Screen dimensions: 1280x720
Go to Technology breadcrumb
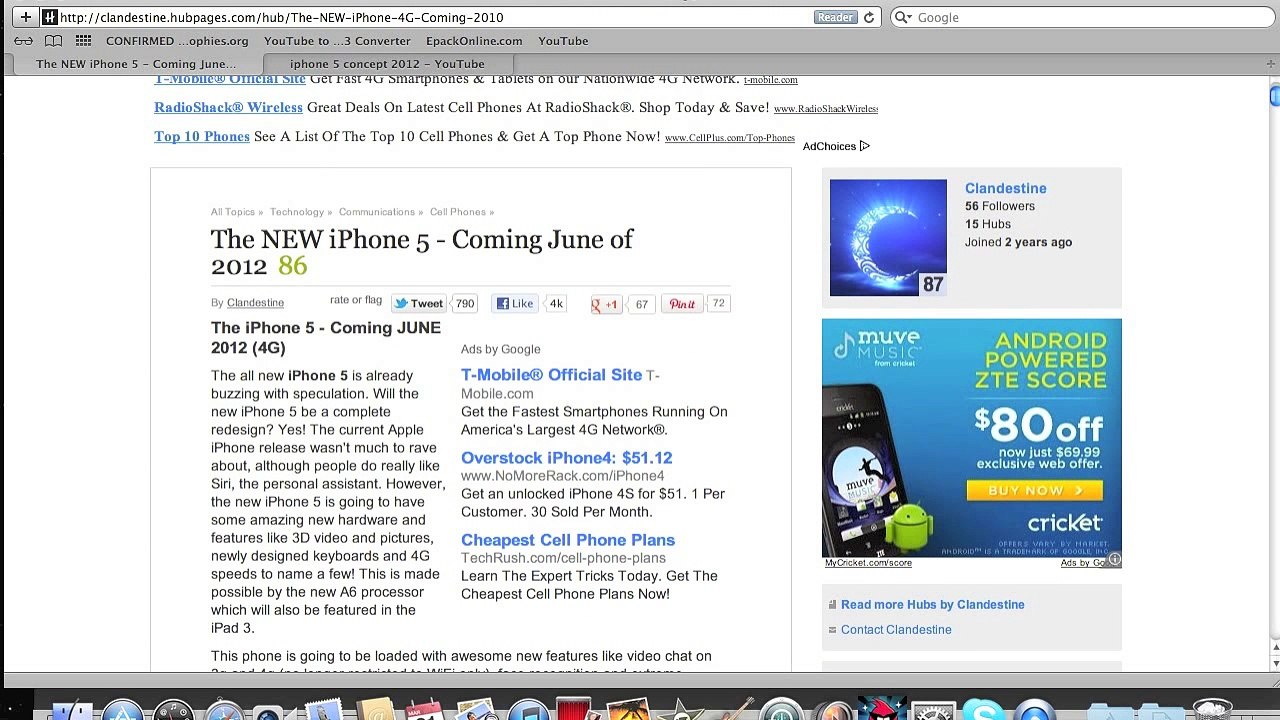point(297,212)
